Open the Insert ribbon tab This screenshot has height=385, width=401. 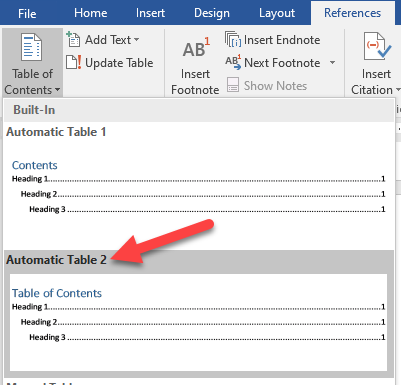pos(150,13)
